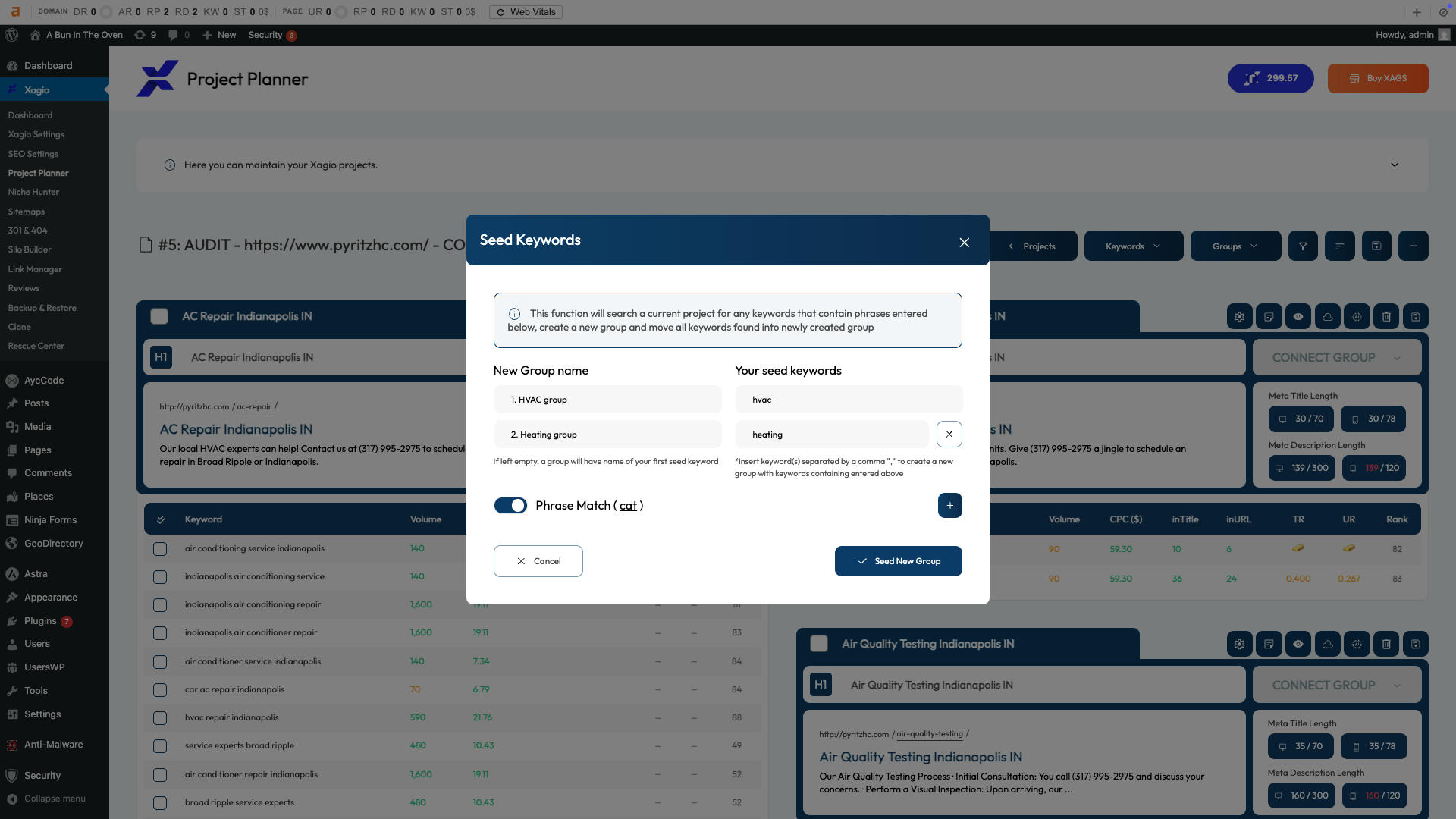Viewport: 1456px width, 819px height.
Task: Add a new group with the top plus
Action: (1414, 246)
